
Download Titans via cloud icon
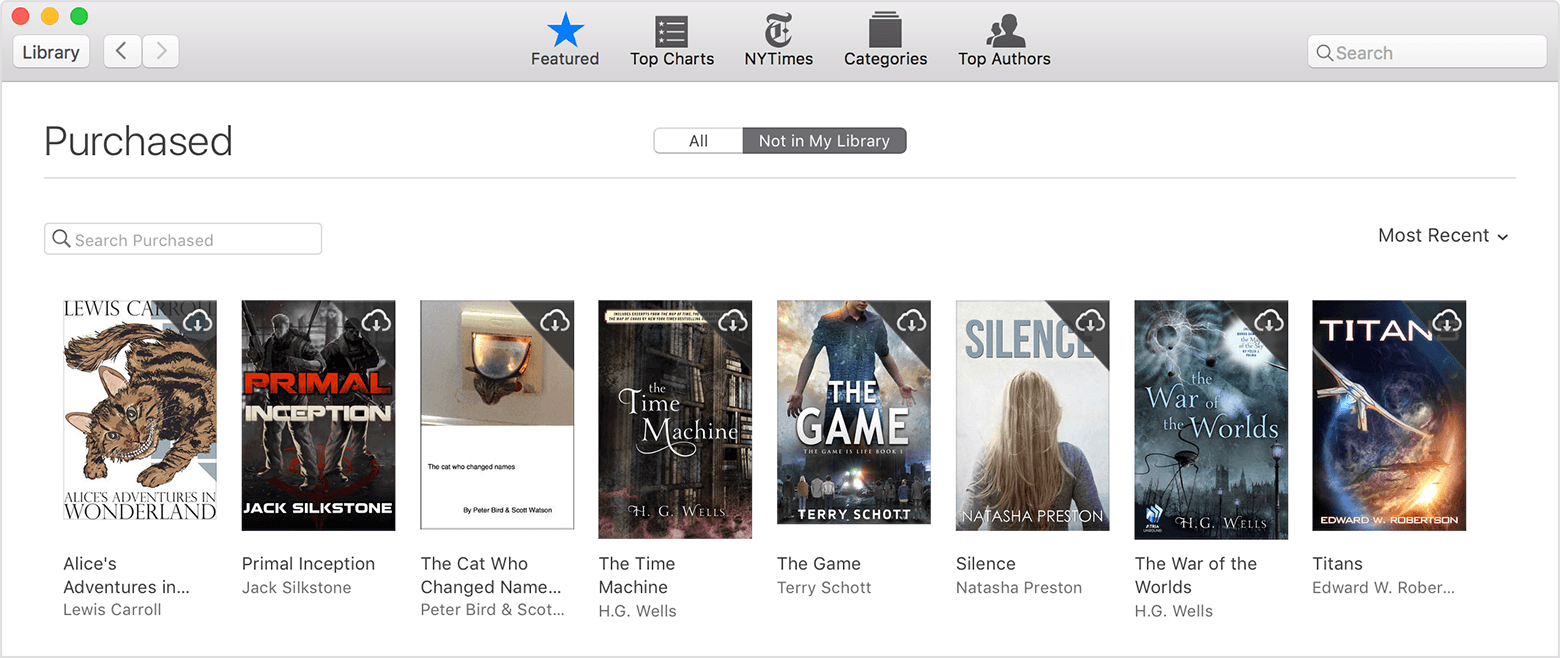pos(1447,320)
